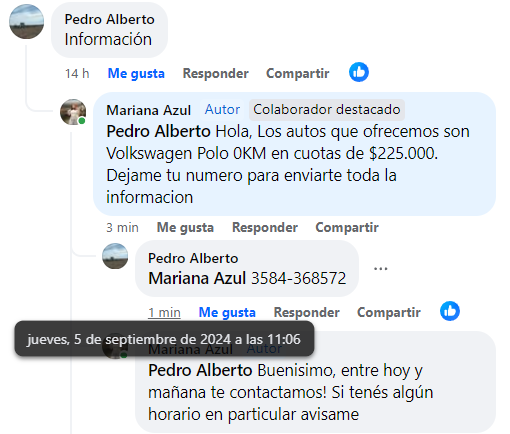Click the Colaborador destacado badge
Image resolution: width=510 pixels, height=434 pixels.
[x=327, y=109]
